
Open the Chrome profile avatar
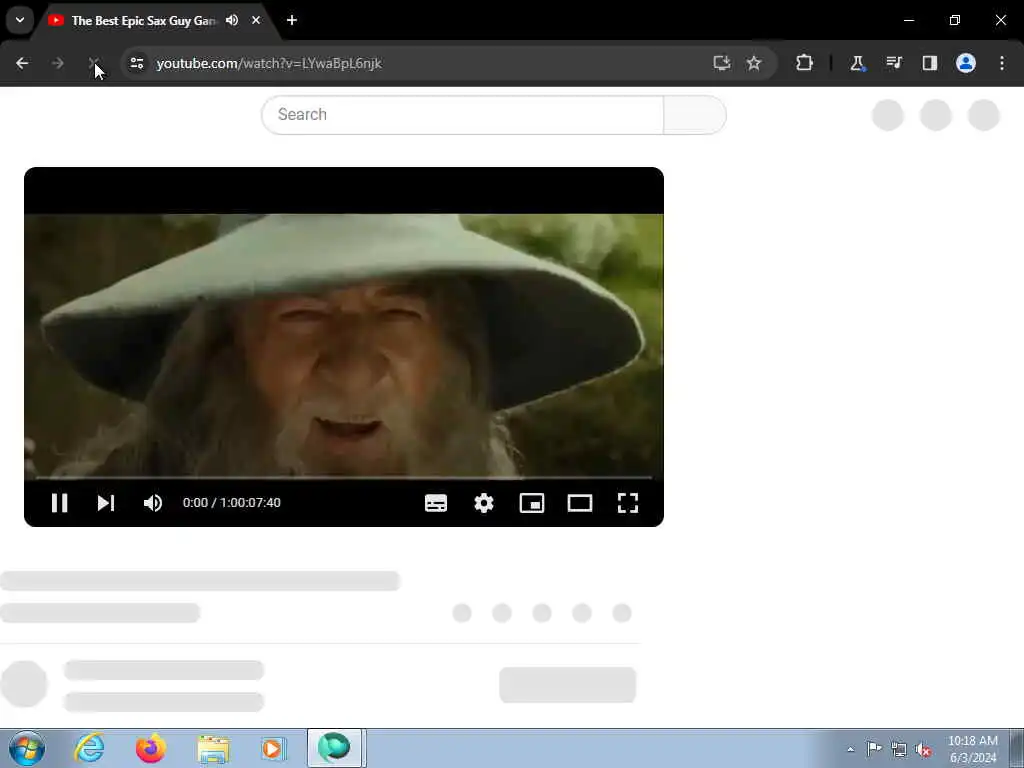click(x=966, y=63)
